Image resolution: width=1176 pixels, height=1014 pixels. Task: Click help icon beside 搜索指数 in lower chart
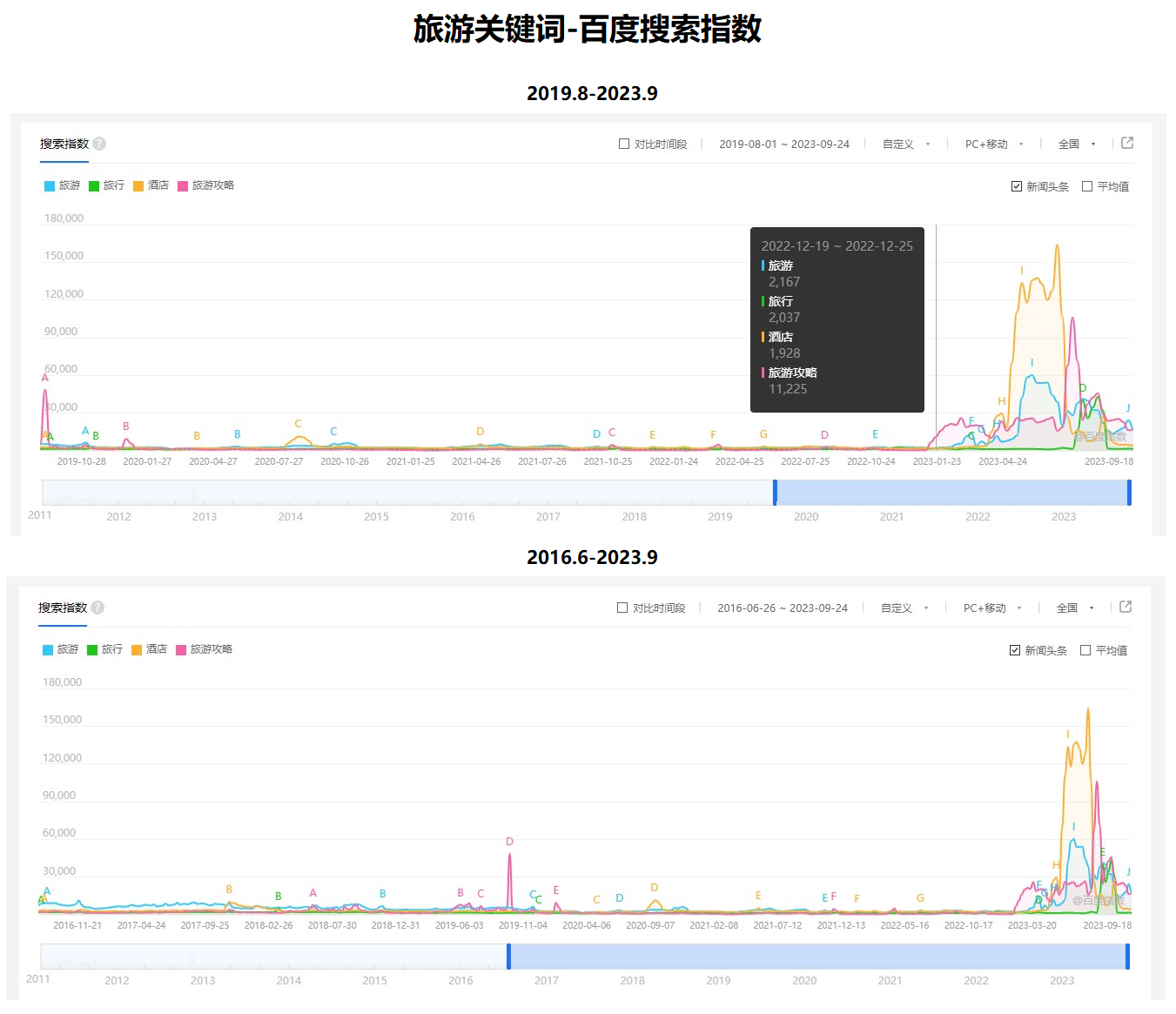coord(97,608)
